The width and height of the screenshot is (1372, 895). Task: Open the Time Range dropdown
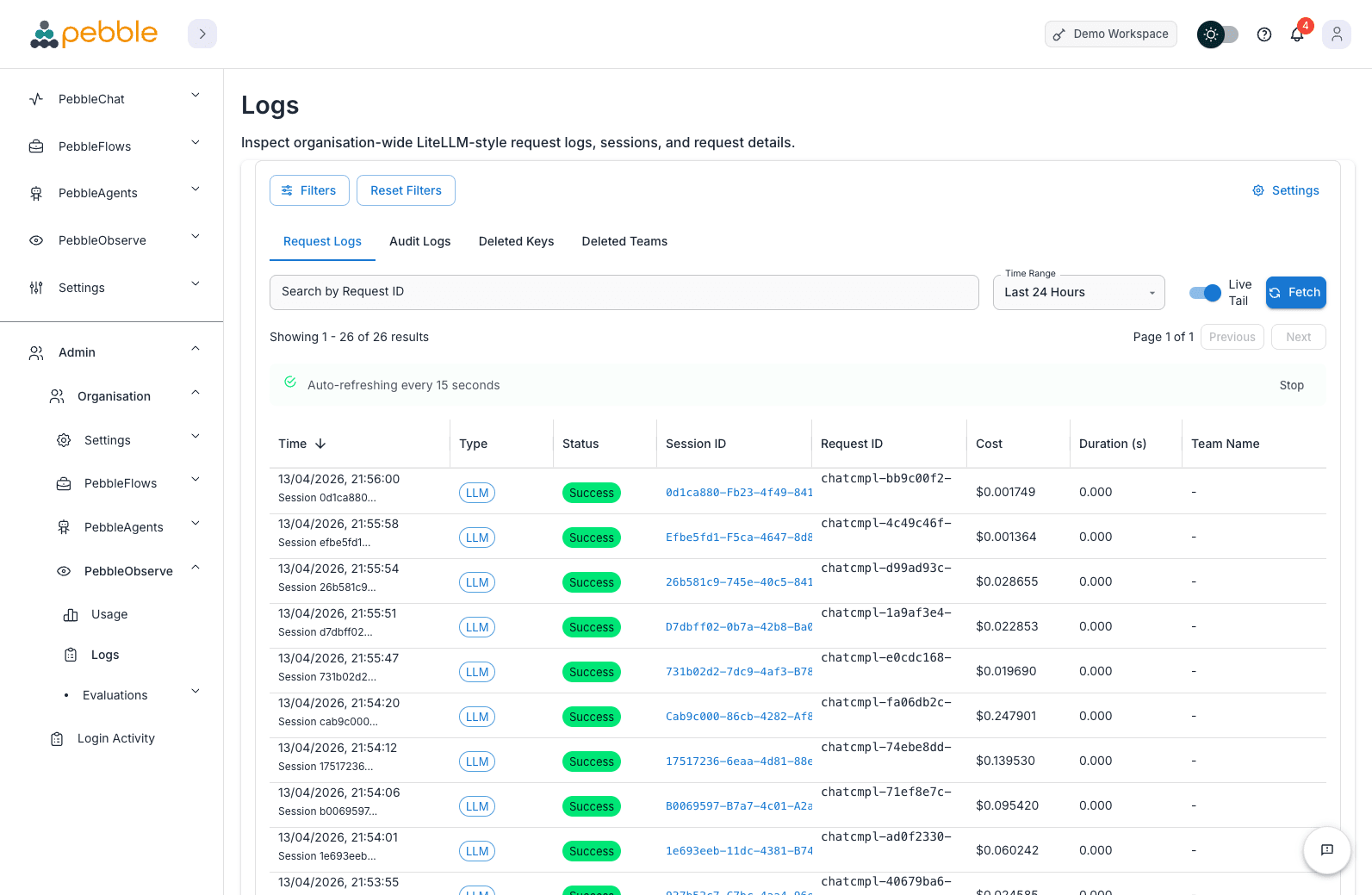pyautogui.click(x=1079, y=292)
